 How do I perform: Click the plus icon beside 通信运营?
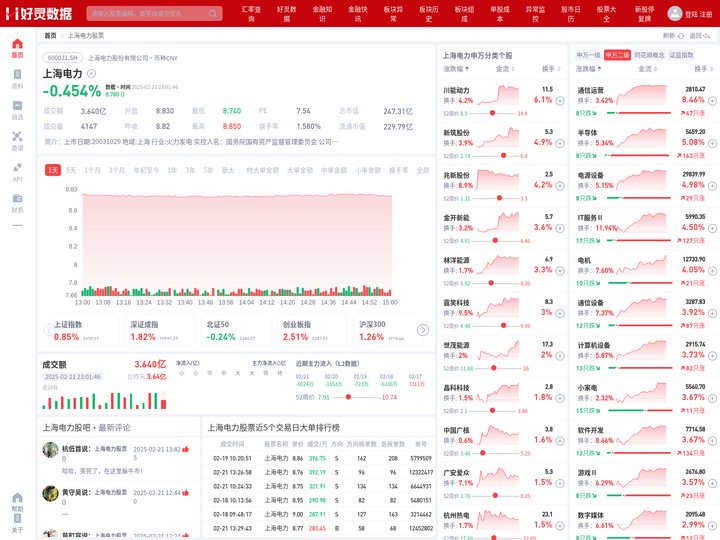tap(712, 101)
